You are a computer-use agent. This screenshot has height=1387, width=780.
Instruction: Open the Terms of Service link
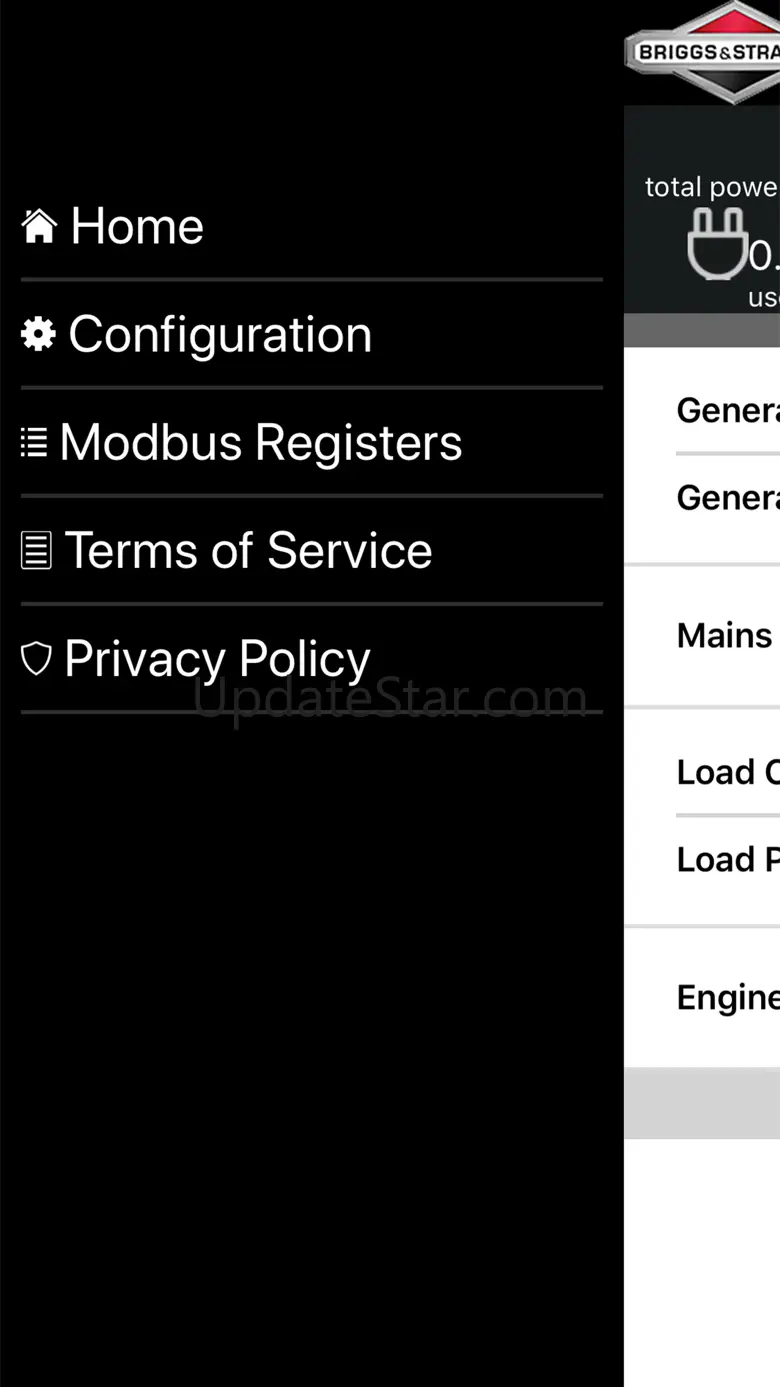(248, 550)
